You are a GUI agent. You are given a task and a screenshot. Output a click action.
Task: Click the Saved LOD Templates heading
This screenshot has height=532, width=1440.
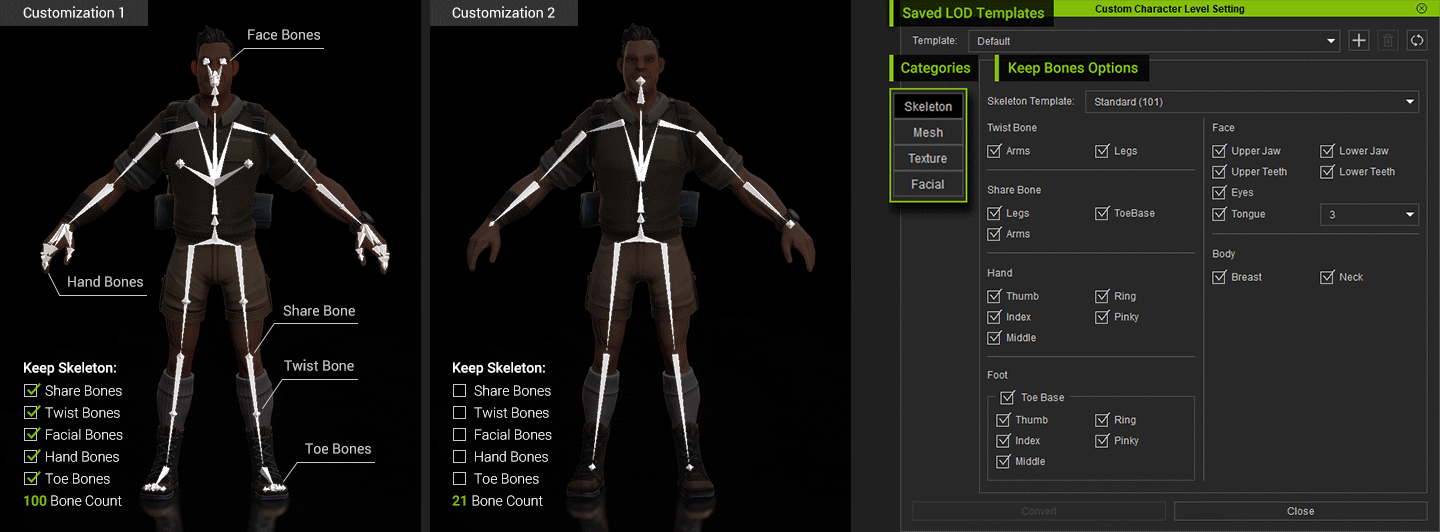pyautogui.click(x=973, y=13)
